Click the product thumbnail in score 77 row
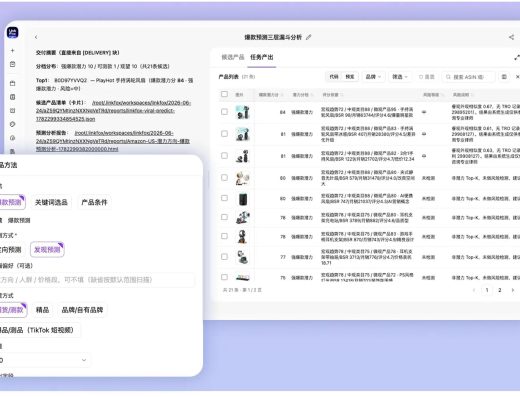 click(x=242, y=257)
